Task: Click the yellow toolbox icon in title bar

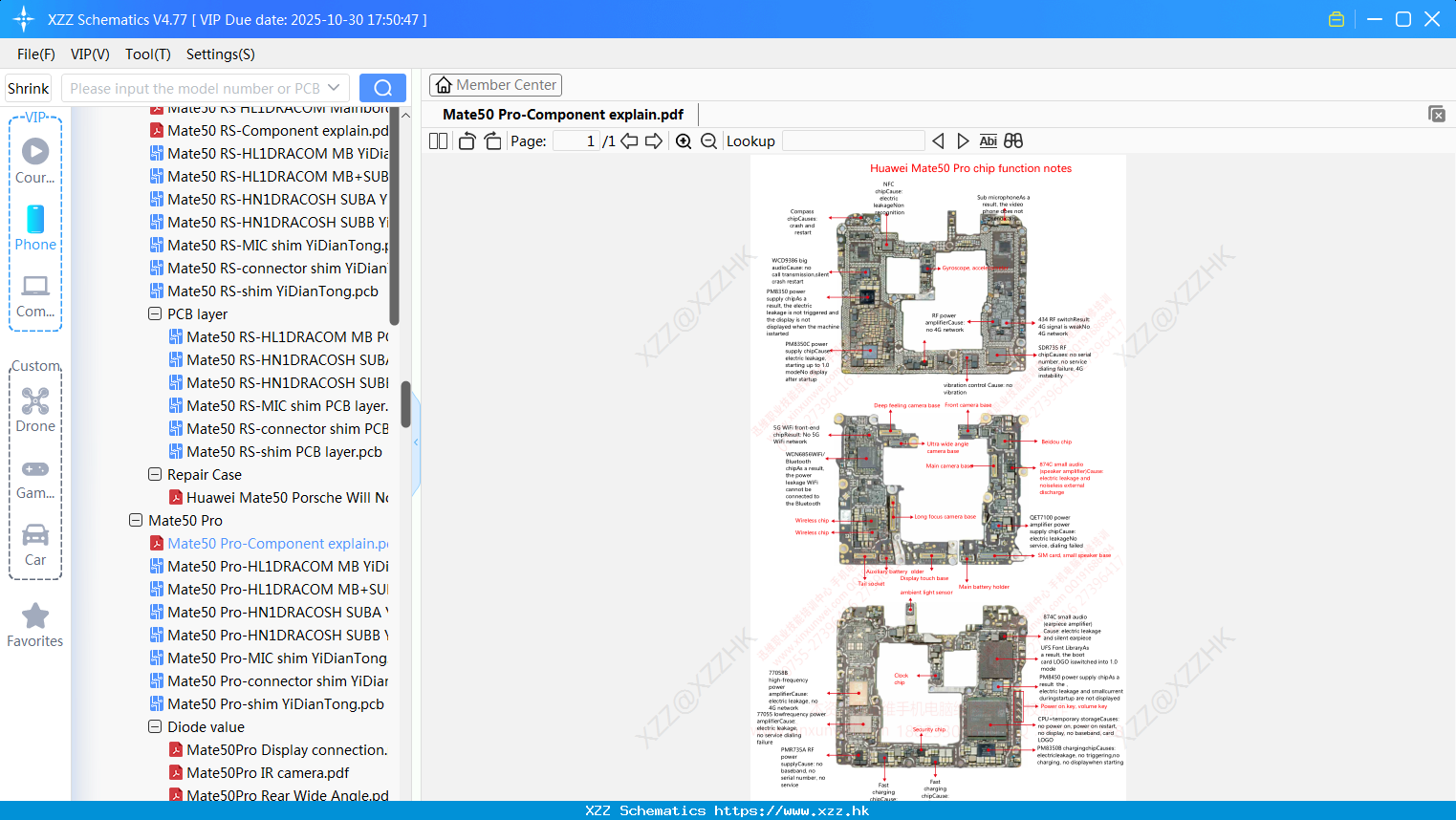Action: click(1336, 19)
